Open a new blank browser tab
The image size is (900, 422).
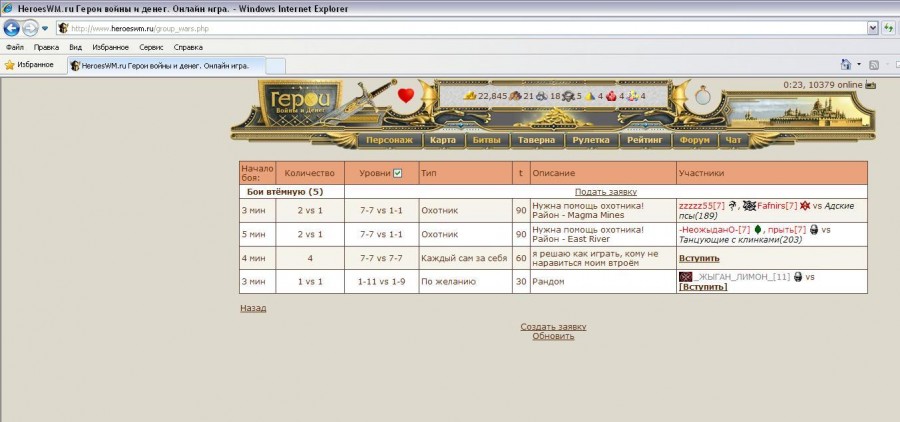click(x=276, y=66)
